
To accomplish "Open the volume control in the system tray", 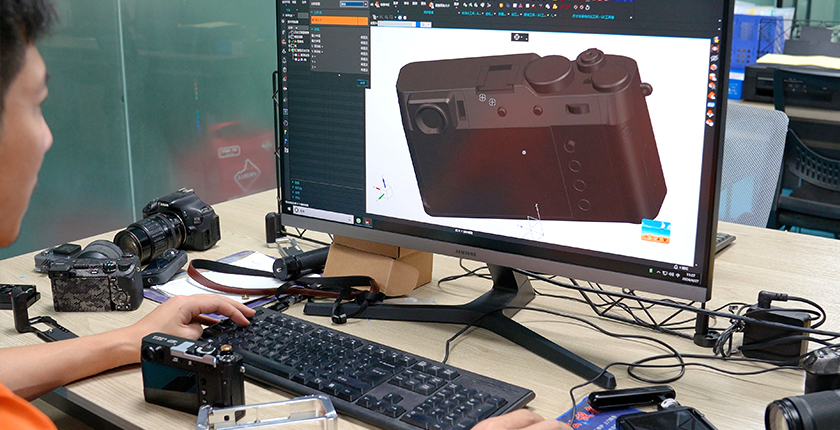I will click(x=671, y=274).
